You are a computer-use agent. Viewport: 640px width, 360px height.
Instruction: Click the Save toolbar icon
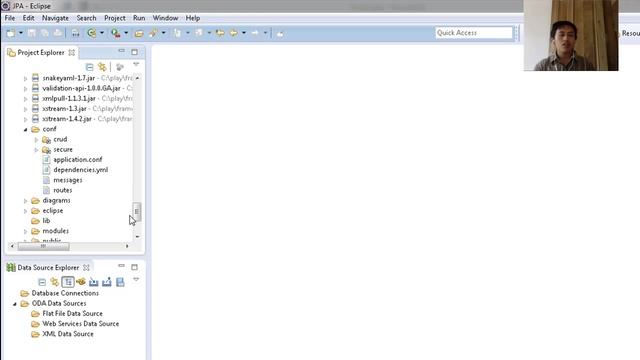(32, 33)
